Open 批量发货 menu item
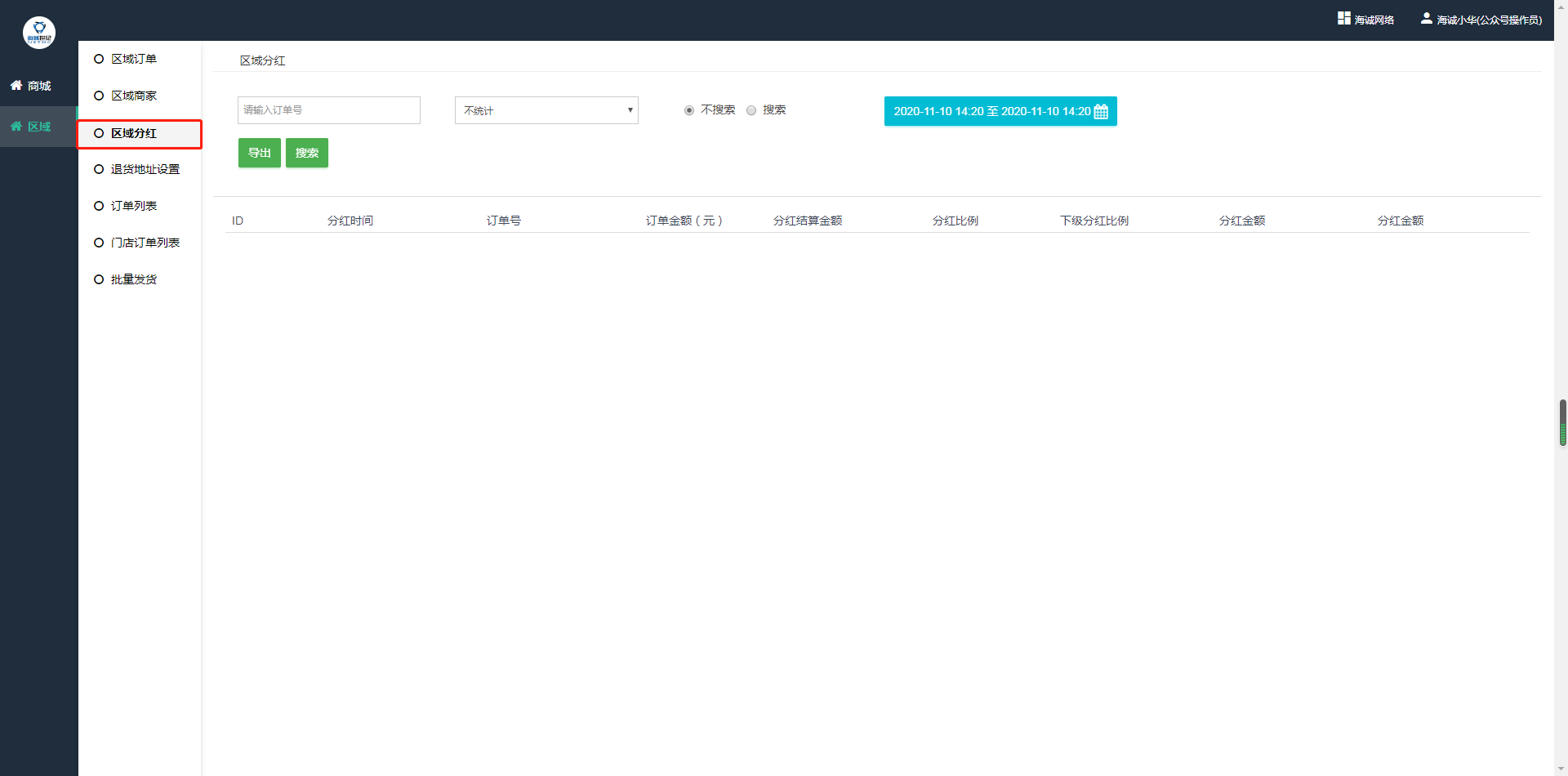 [x=140, y=279]
